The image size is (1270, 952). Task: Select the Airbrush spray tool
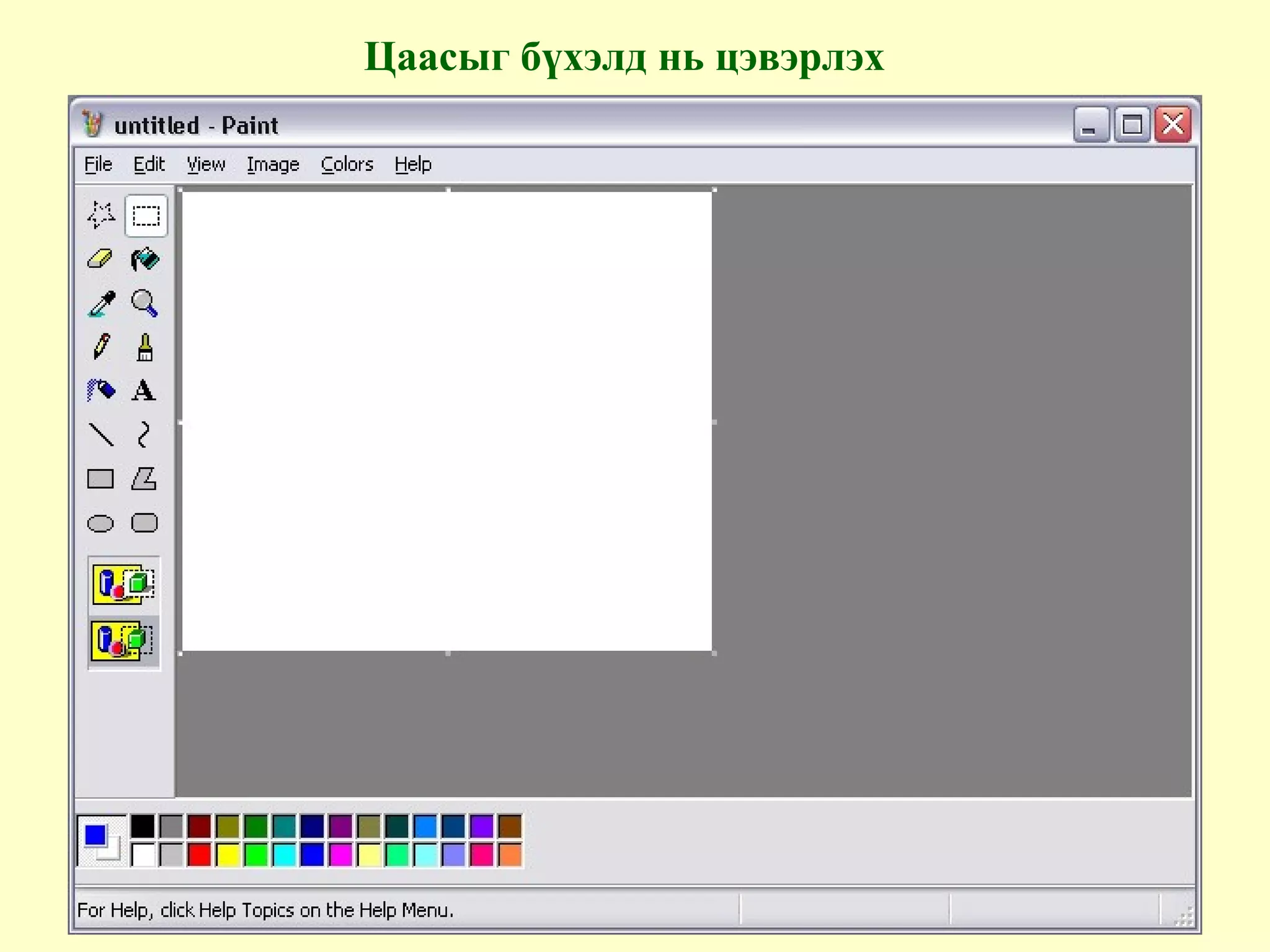pos(100,390)
